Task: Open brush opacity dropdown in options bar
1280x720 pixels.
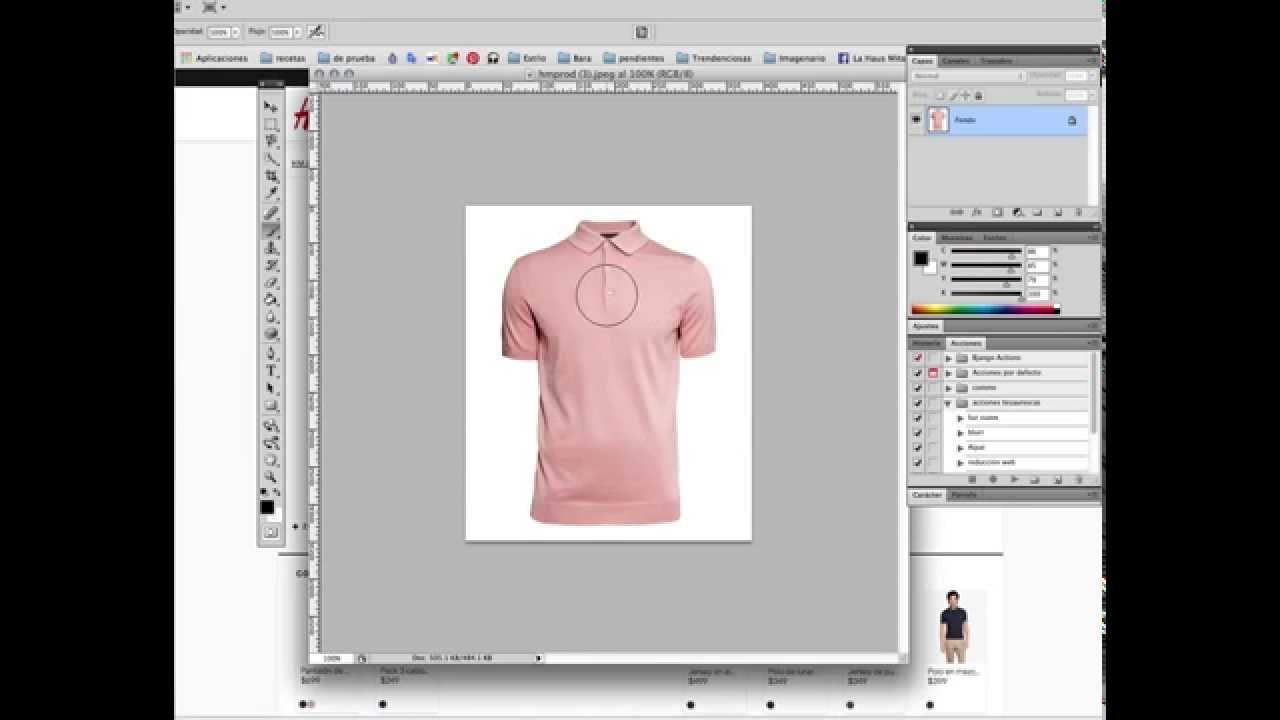Action: point(236,32)
